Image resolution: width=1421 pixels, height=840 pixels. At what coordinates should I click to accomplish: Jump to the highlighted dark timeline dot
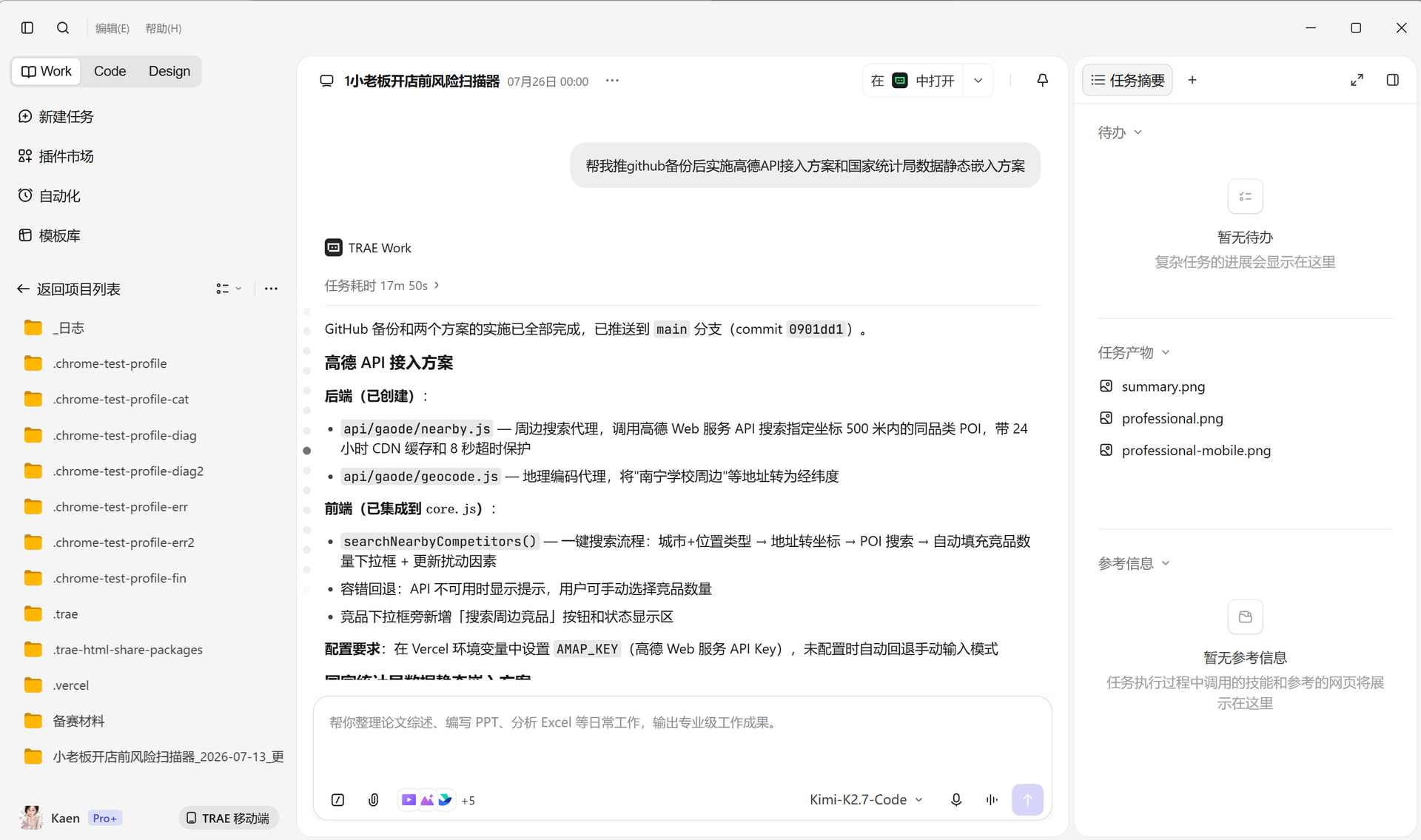(307, 451)
